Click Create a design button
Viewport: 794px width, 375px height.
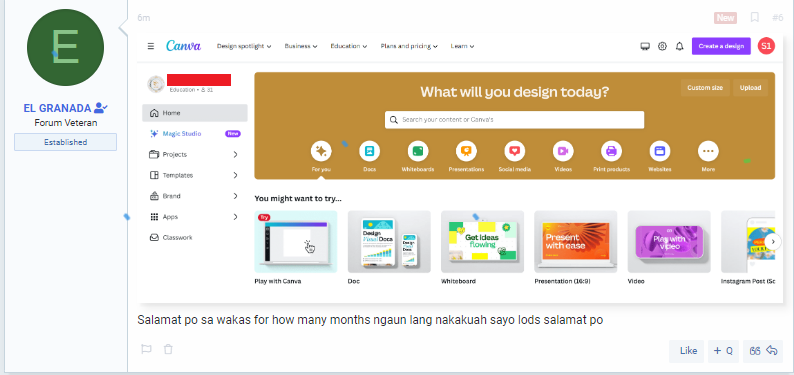[x=721, y=46]
